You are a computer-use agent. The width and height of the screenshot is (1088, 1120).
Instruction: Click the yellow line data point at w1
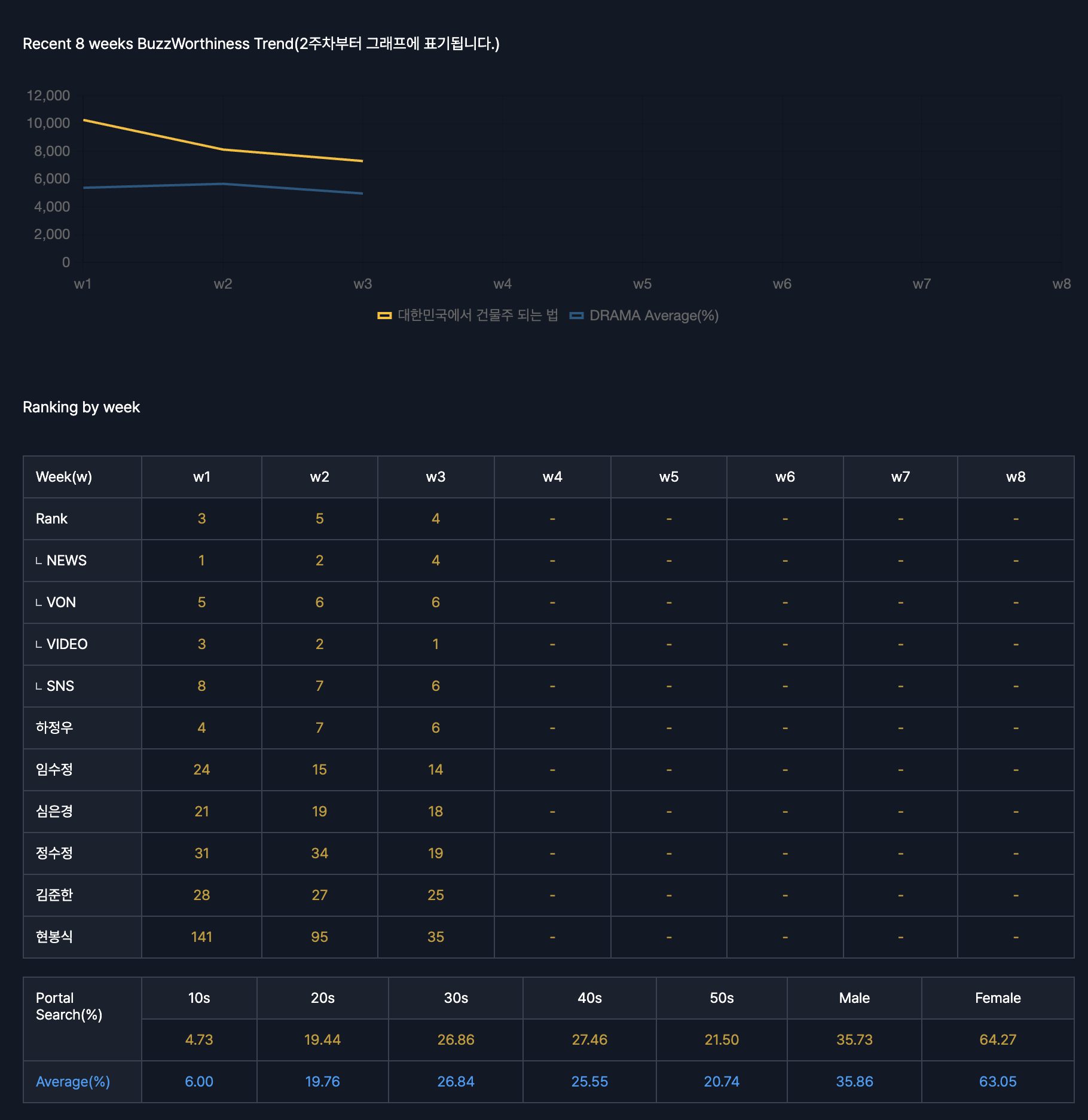click(x=84, y=120)
